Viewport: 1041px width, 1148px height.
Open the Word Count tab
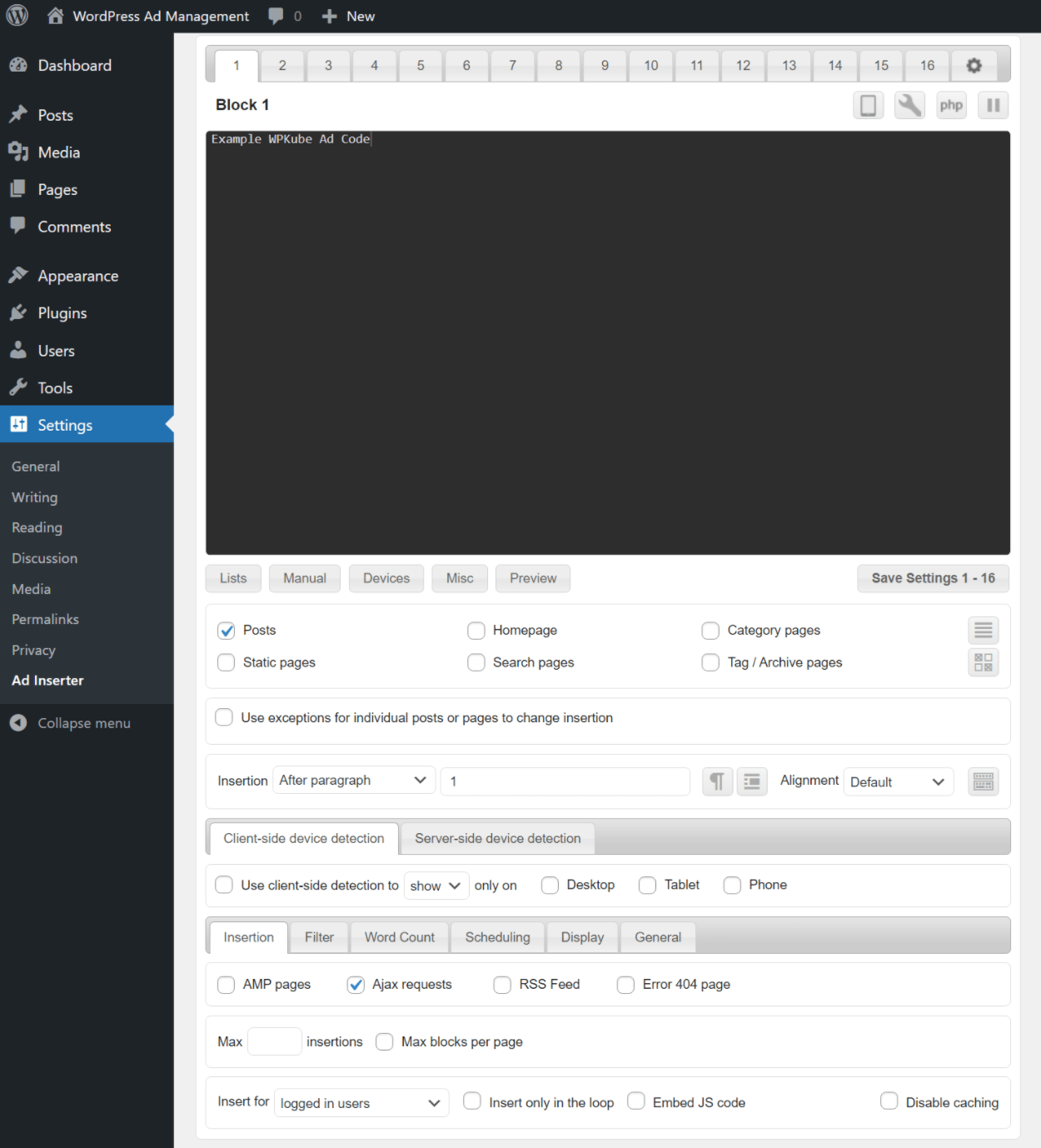point(400,937)
